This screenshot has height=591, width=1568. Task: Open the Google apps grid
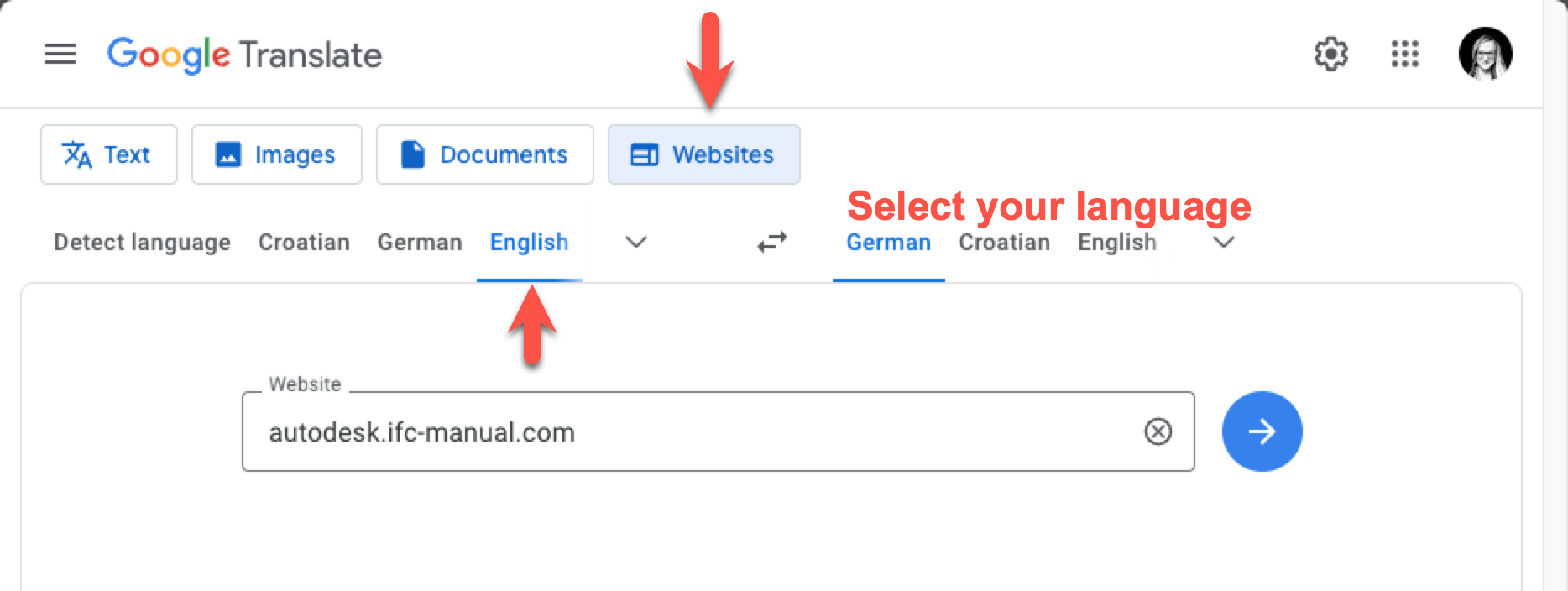tap(1404, 55)
